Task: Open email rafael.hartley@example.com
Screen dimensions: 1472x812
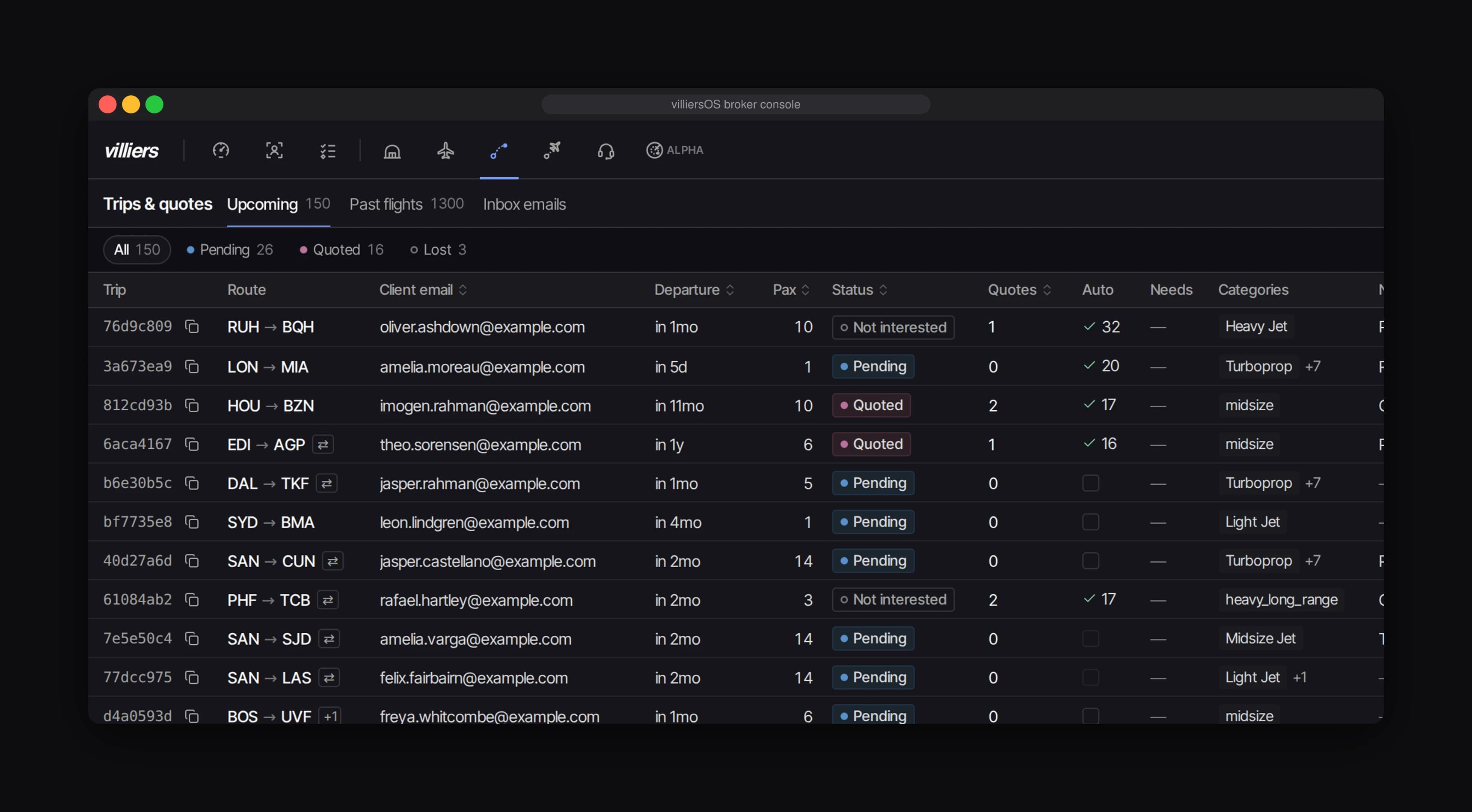Action: click(x=476, y=600)
